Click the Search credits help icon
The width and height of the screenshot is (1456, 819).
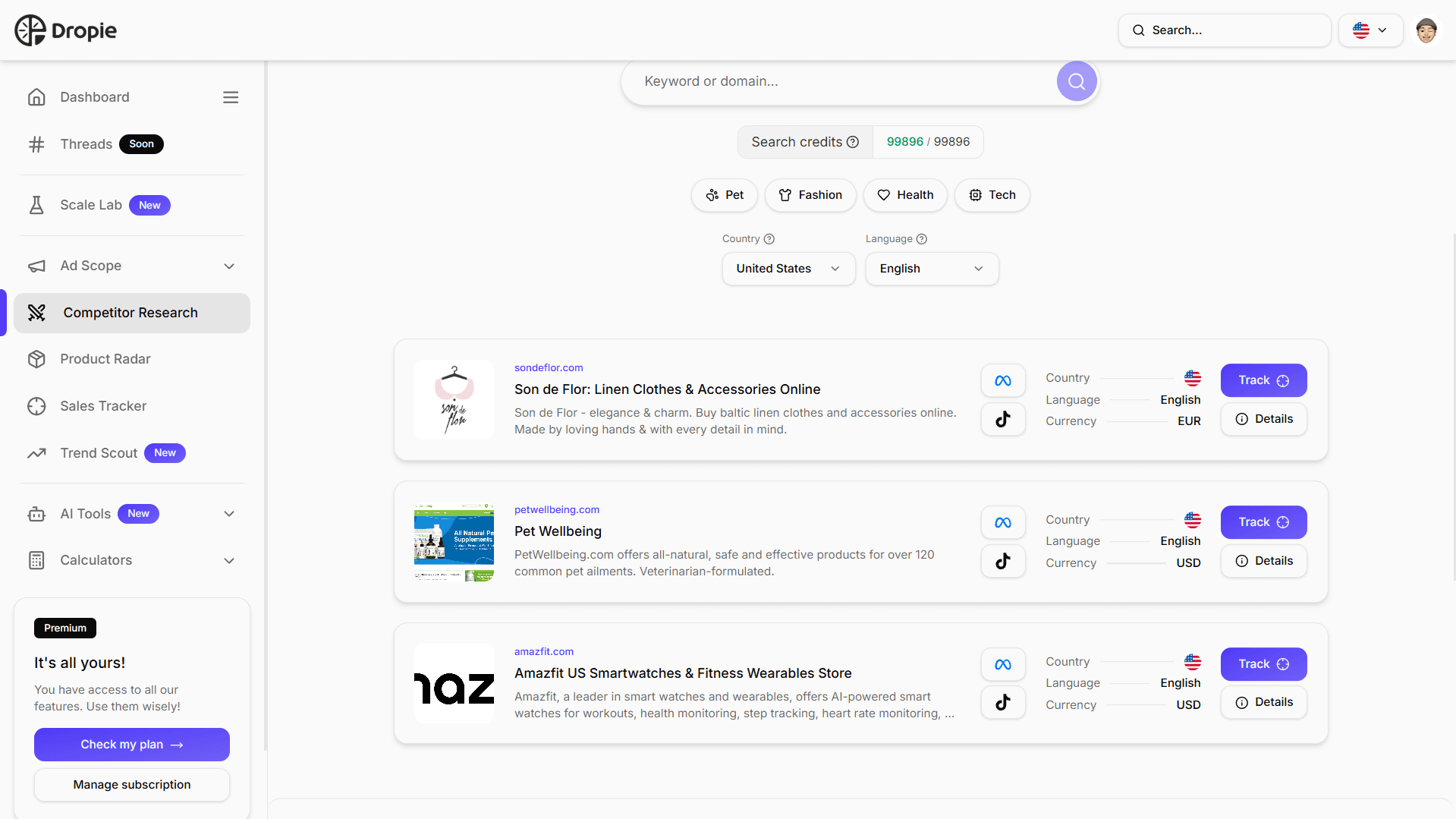(853, 142)
